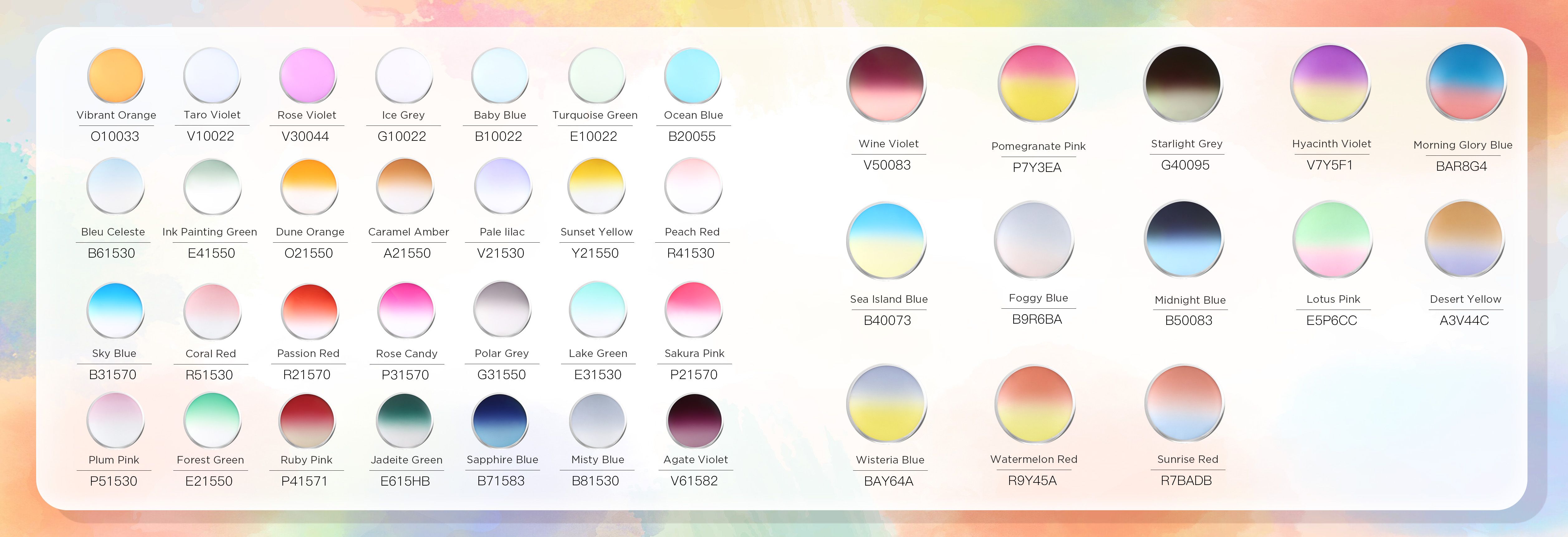This screenshot has height=537, width=1568.
Task: Click the code R21570
Action: [307, 375]
